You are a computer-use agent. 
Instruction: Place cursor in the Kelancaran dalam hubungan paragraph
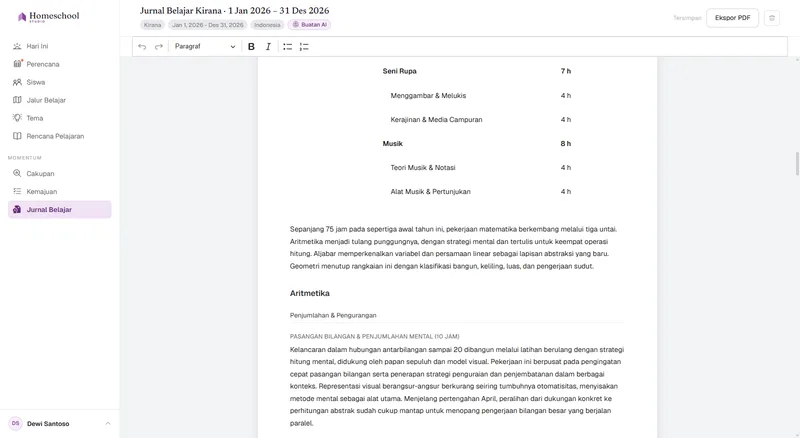tap(457, 386)
